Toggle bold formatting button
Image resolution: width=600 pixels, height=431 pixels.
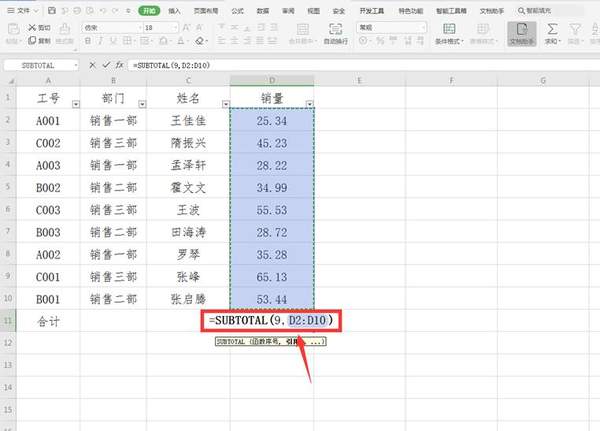click(x=86, y=42)
